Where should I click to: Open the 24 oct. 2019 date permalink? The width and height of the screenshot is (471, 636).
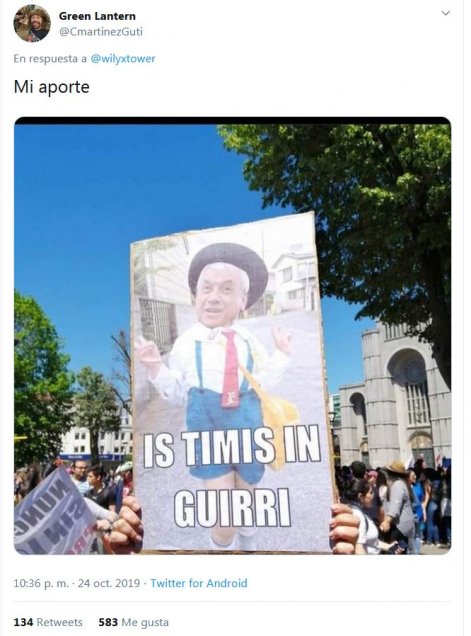(109, 583)
